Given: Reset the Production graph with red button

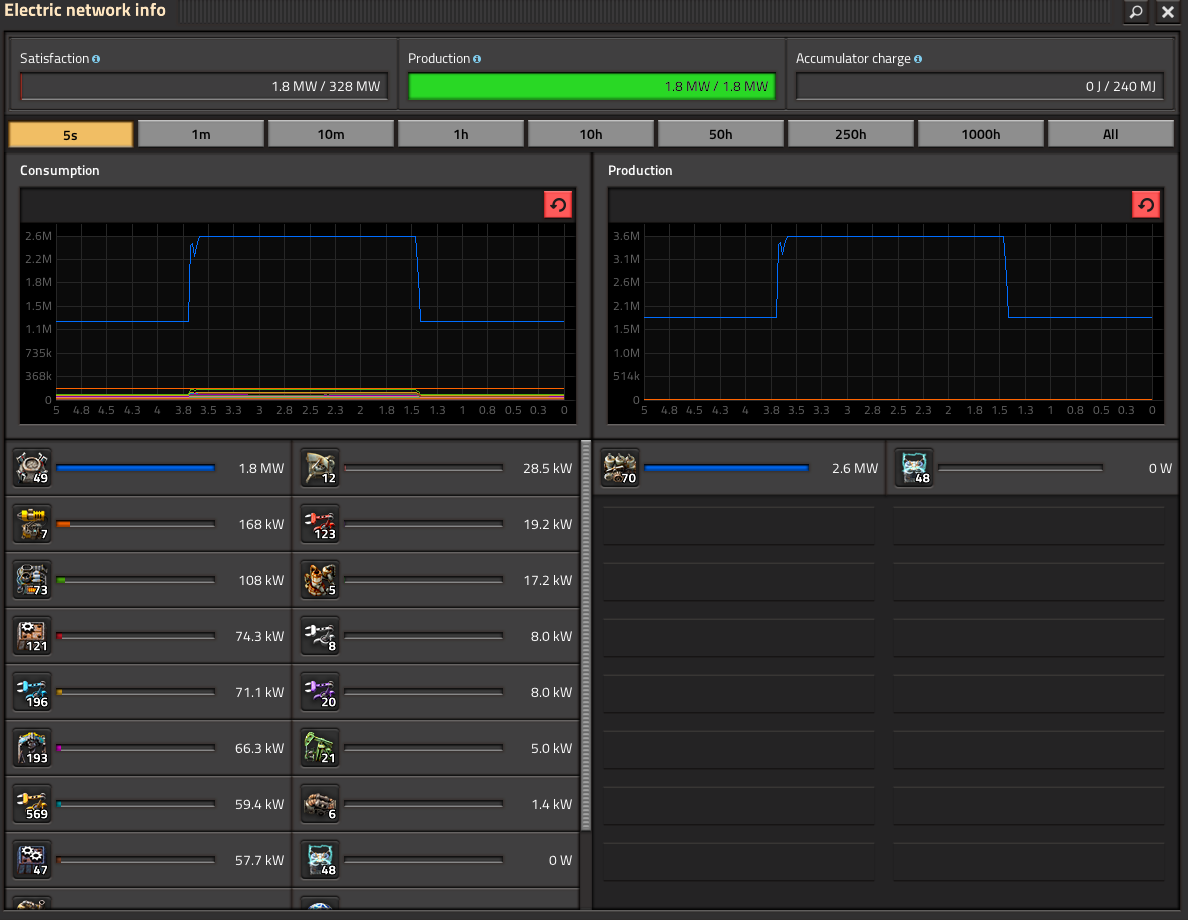Looking at the screenshot, I should coord(1146,205).
